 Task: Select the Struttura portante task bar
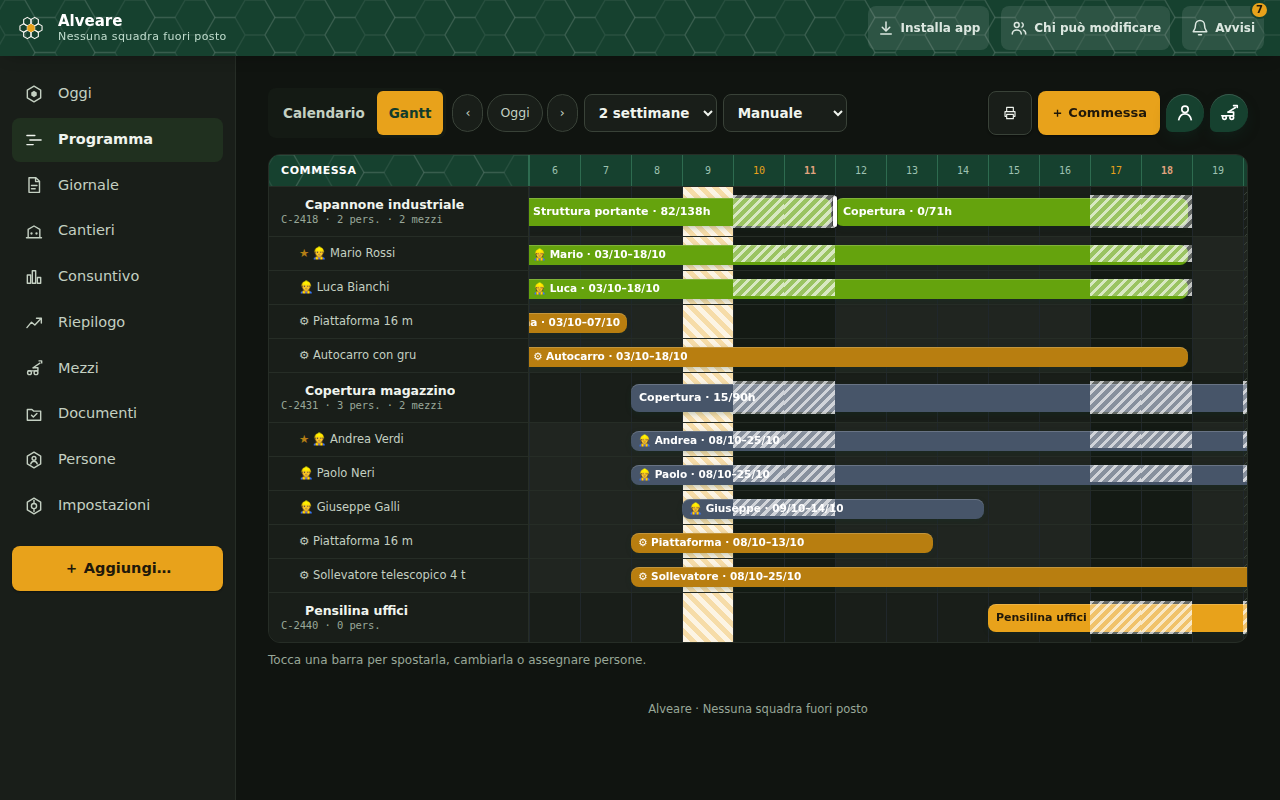(682, 212)
